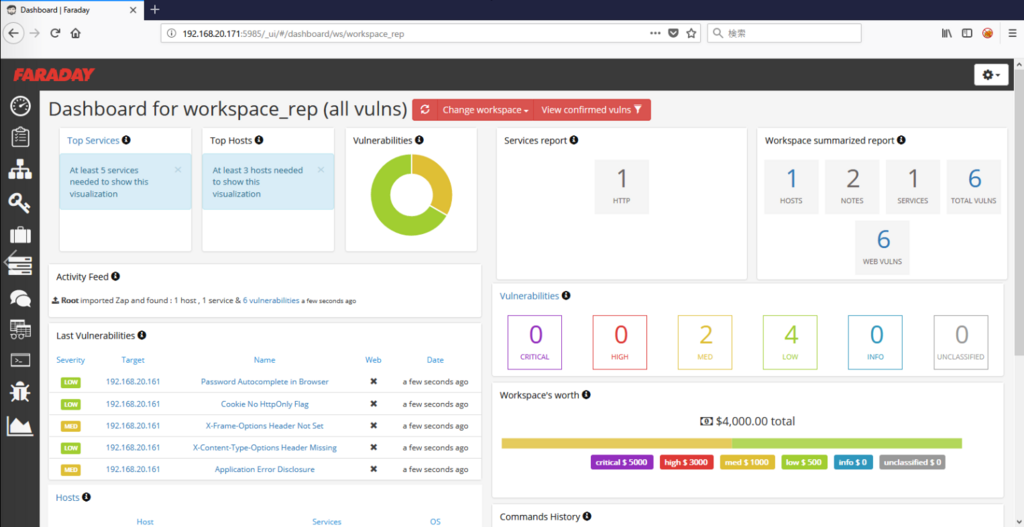Open the hosts network tree sidebar icon
This screenshot has height=527, width=1024.
[20, 170]
